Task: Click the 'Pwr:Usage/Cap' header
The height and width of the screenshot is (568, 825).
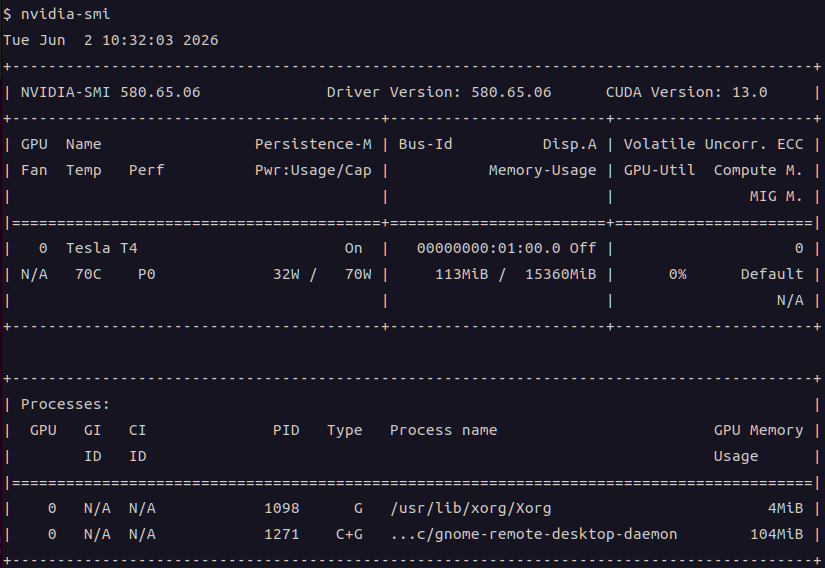Action: tap(313, 170)
